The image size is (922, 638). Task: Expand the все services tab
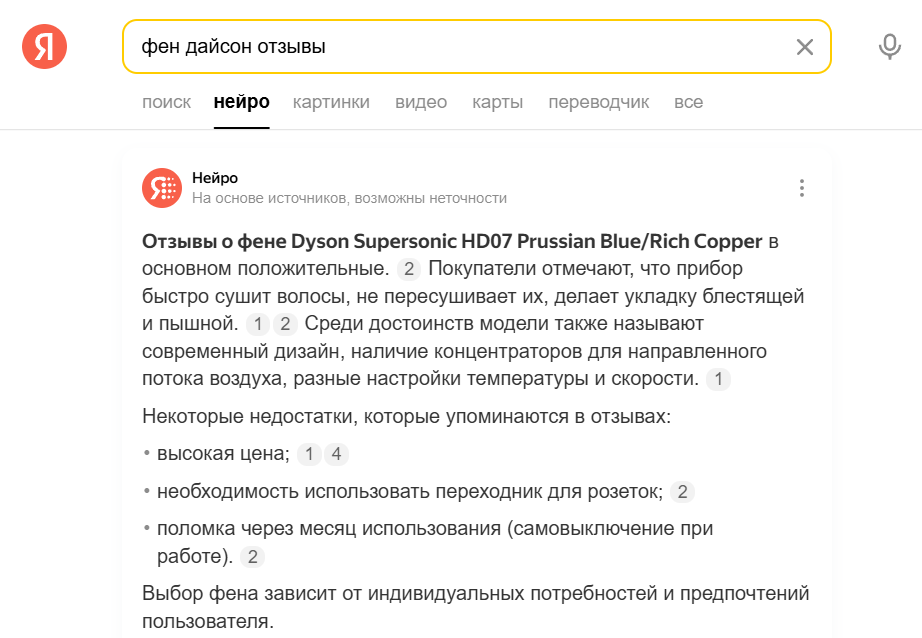(x=688, y=102)
